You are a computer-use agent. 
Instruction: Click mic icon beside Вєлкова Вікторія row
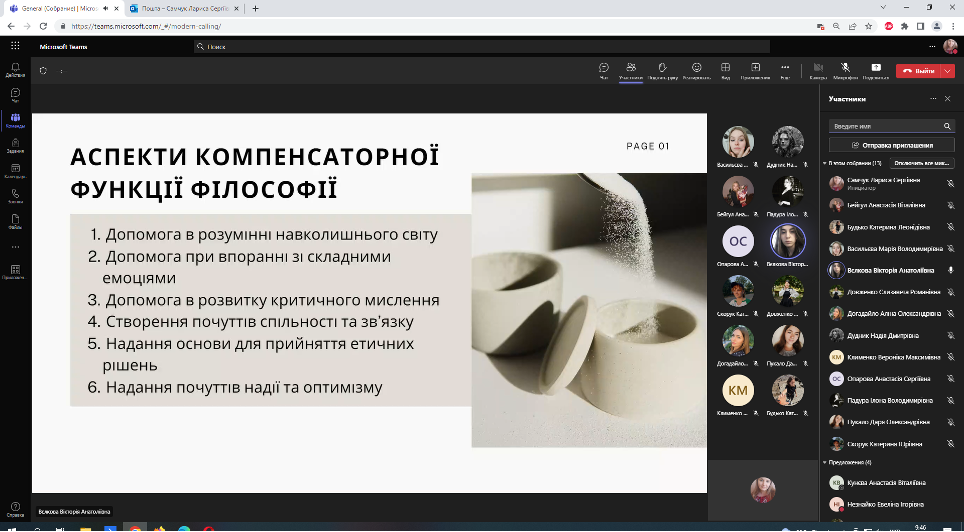[x=950, y=271]
